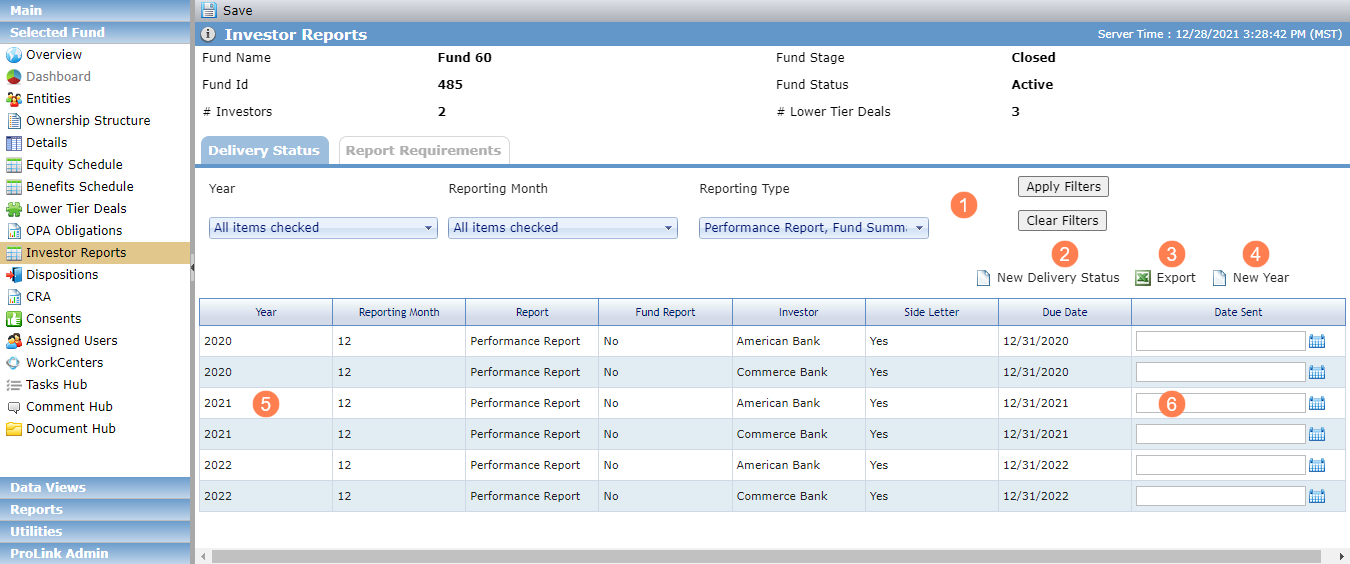Click the WorkCenters icon

[x=14, y=363]
